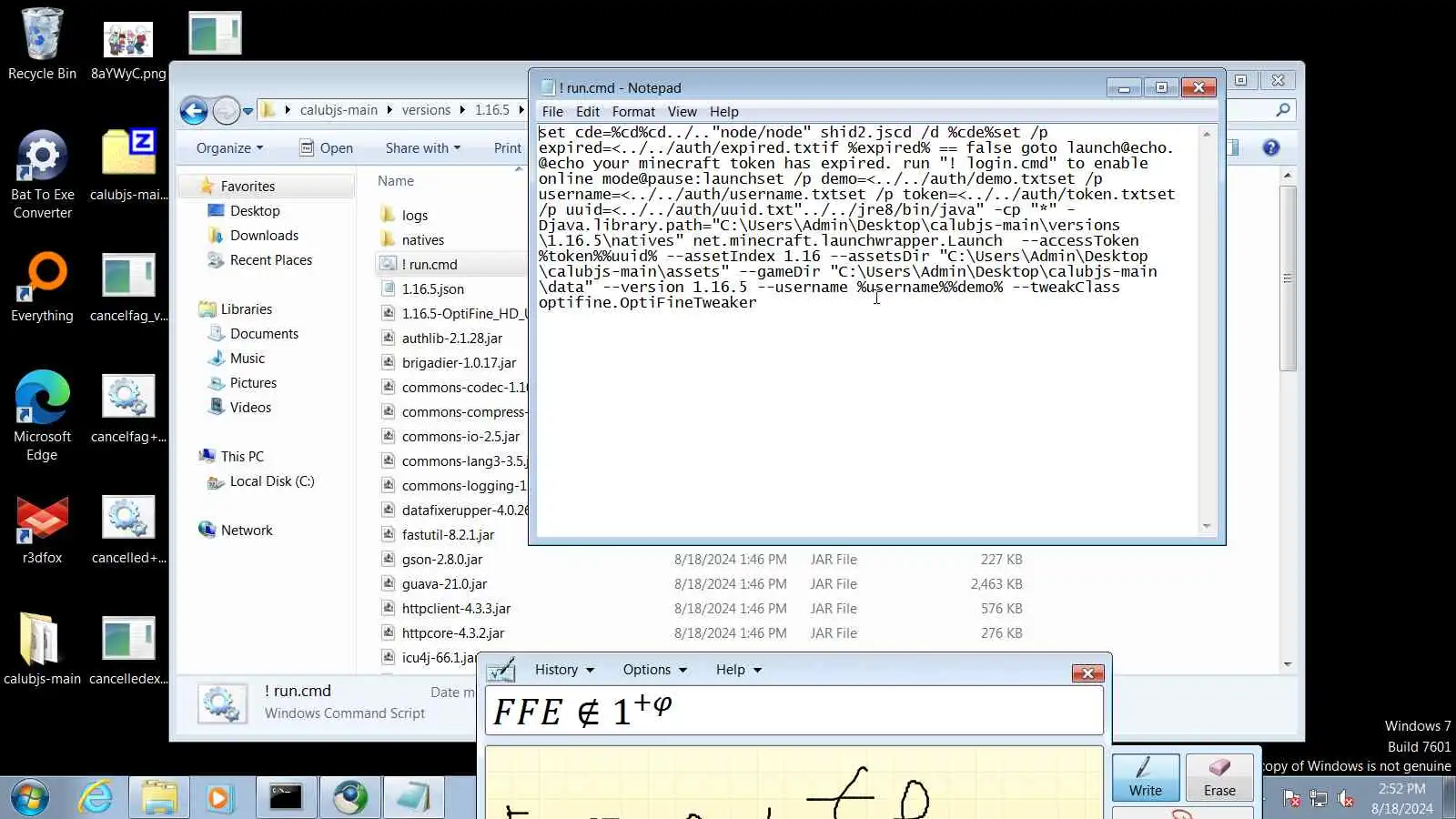Viewport: 1456px width, 819px height.
Task: Select the Write tool in Math Input Panel
Action: coord(1146,777)
